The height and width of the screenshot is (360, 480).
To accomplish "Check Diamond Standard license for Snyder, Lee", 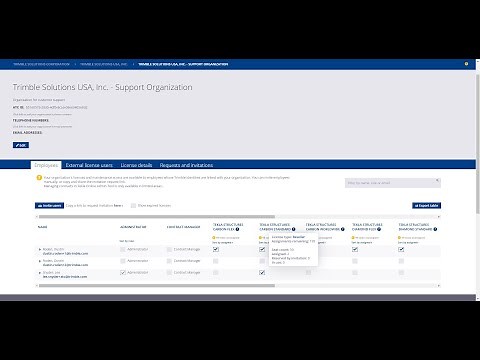I will 401,273.
